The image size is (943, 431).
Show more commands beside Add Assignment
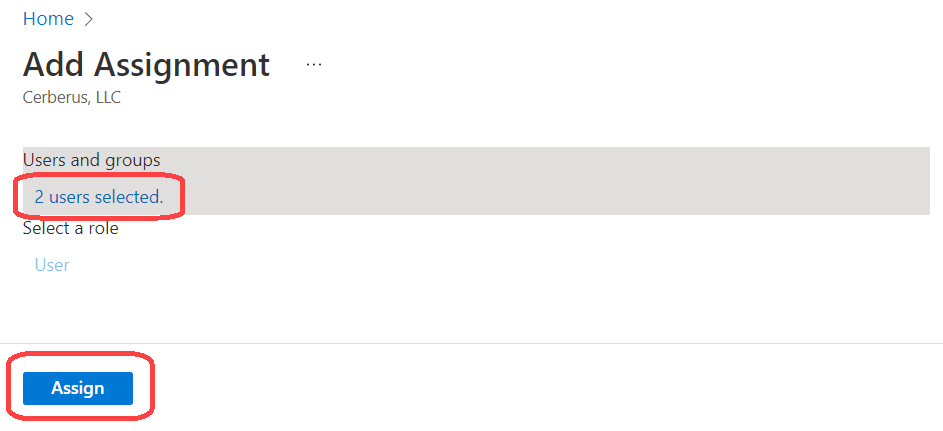[x=314, y=64]
